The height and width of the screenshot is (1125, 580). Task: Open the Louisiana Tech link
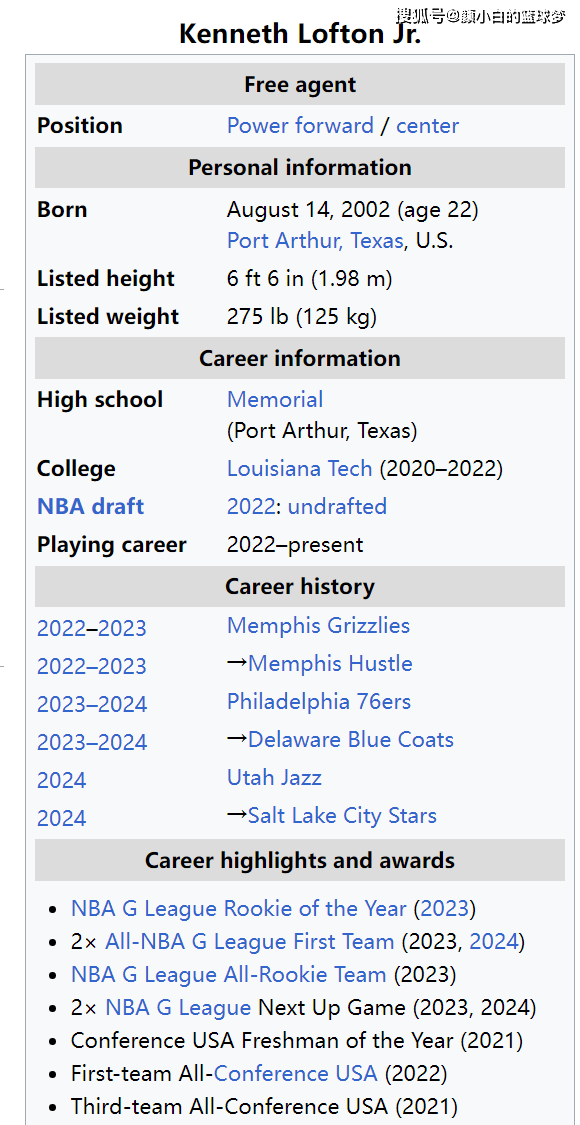(299, 469)
